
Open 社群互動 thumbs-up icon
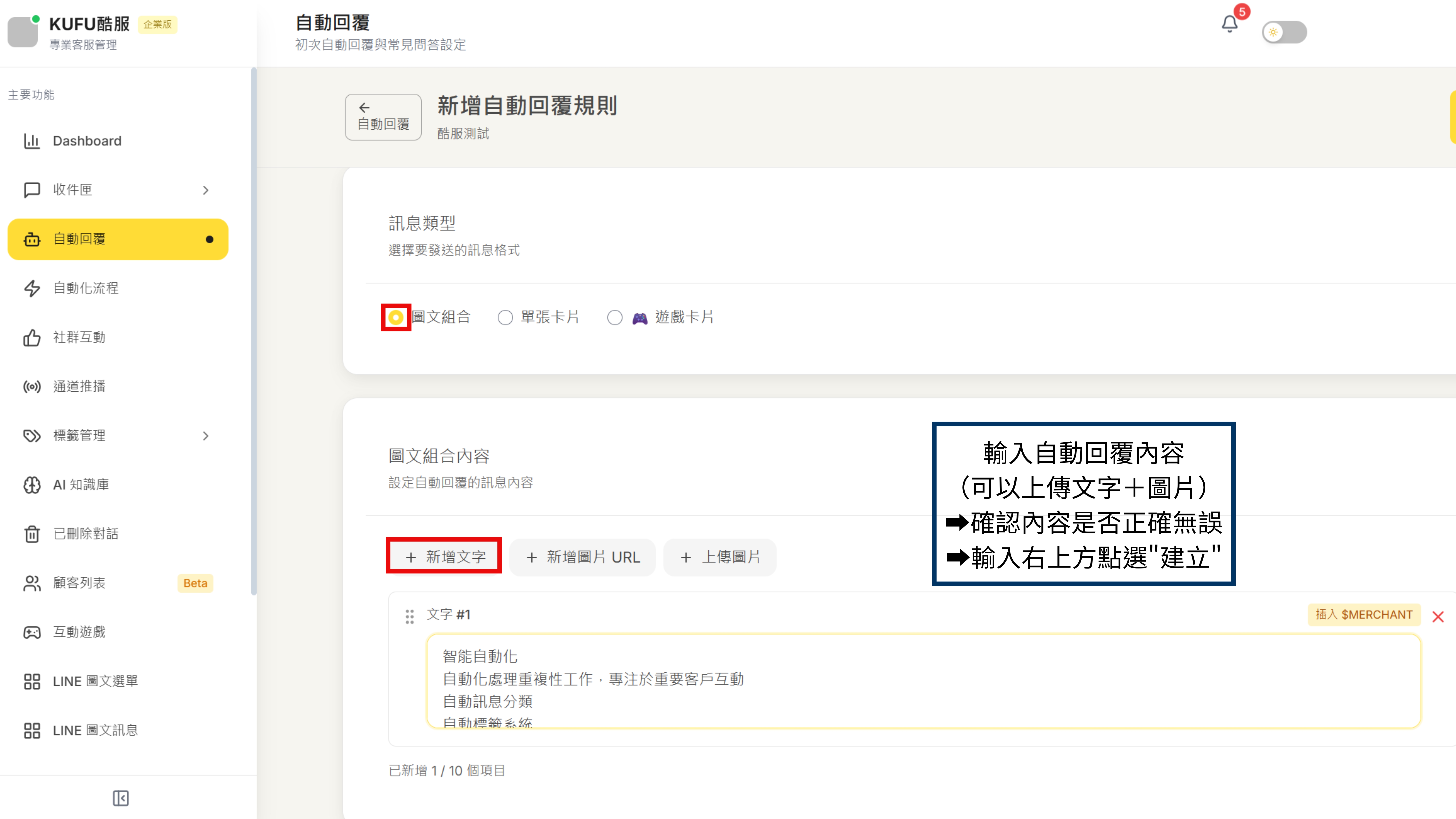(x=32, y=338)
